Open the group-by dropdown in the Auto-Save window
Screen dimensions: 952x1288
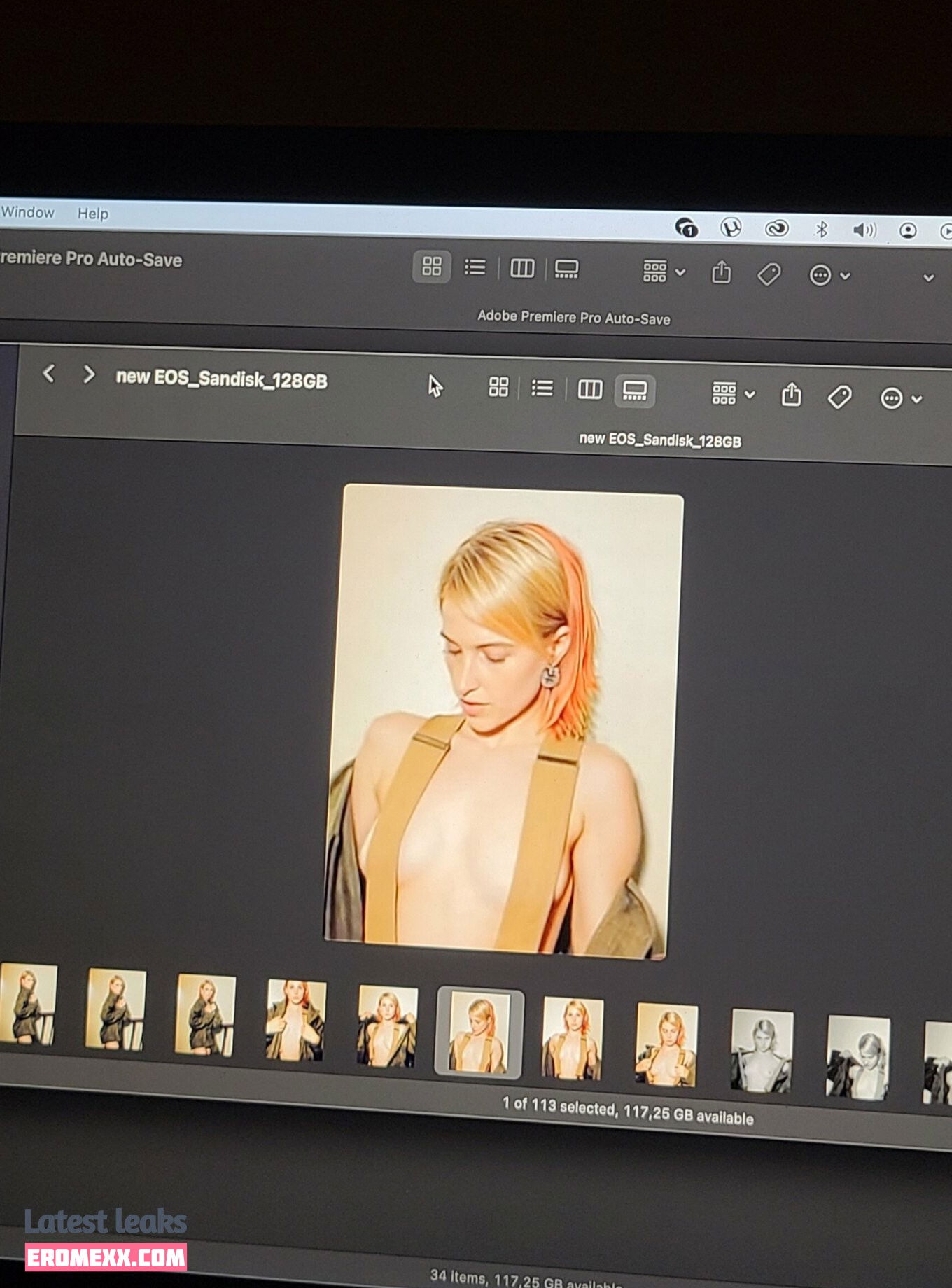coord(664,272)
